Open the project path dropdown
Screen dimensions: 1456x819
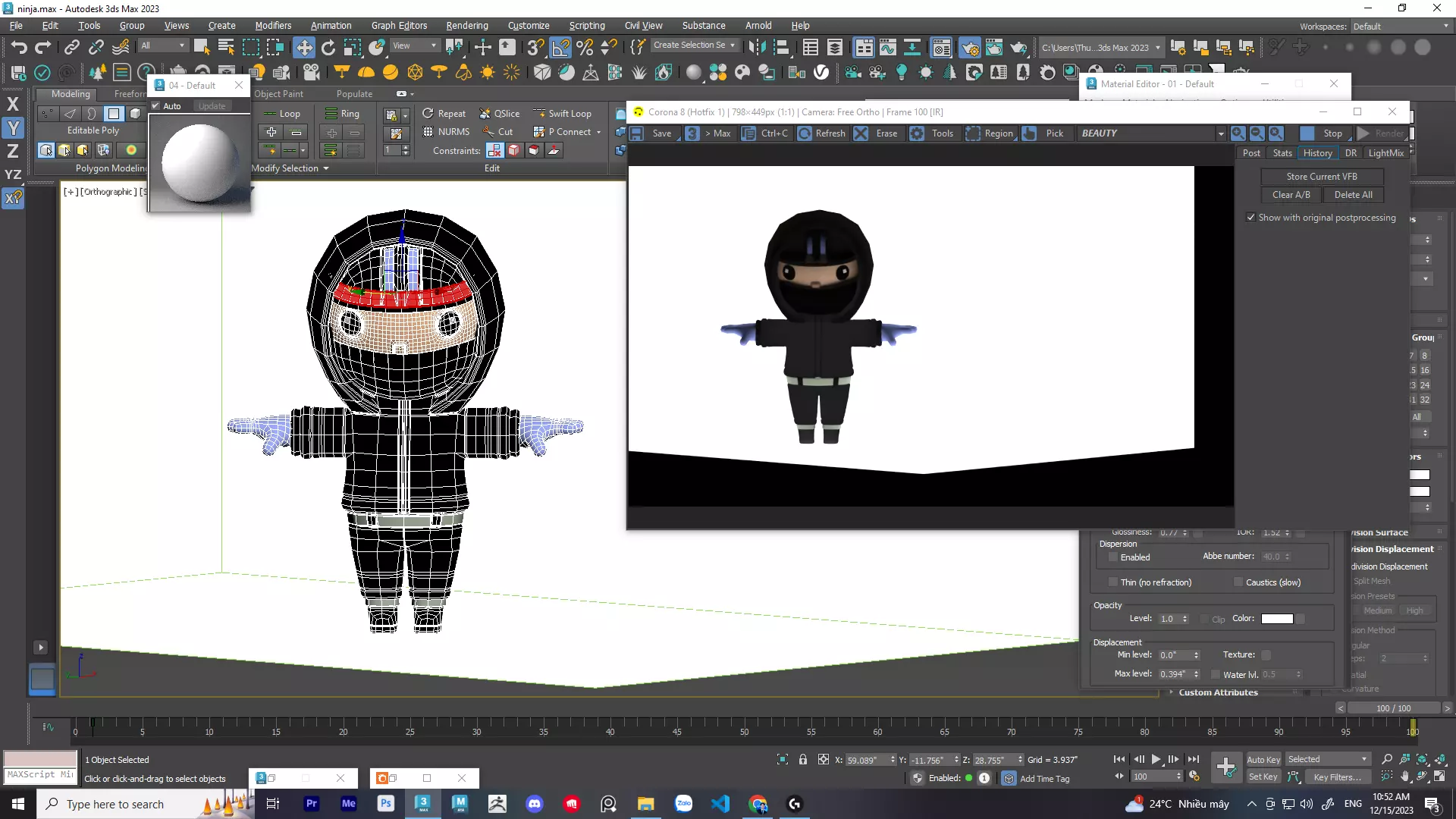tap(1100, 48)
